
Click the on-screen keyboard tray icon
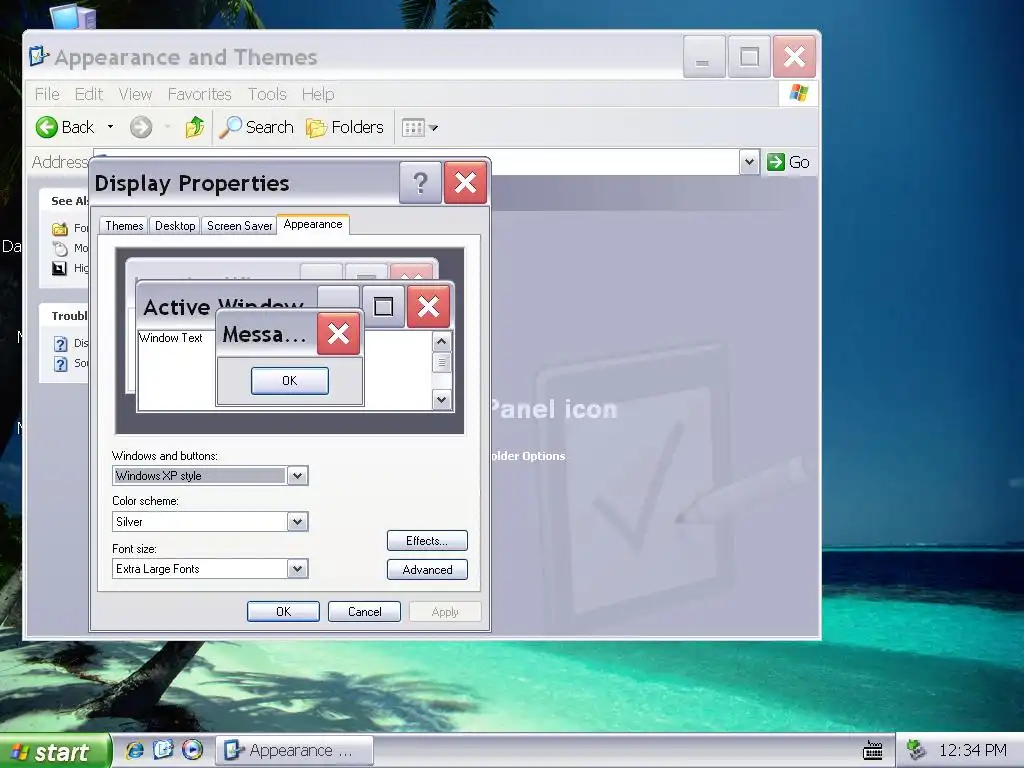click(872, 750)
